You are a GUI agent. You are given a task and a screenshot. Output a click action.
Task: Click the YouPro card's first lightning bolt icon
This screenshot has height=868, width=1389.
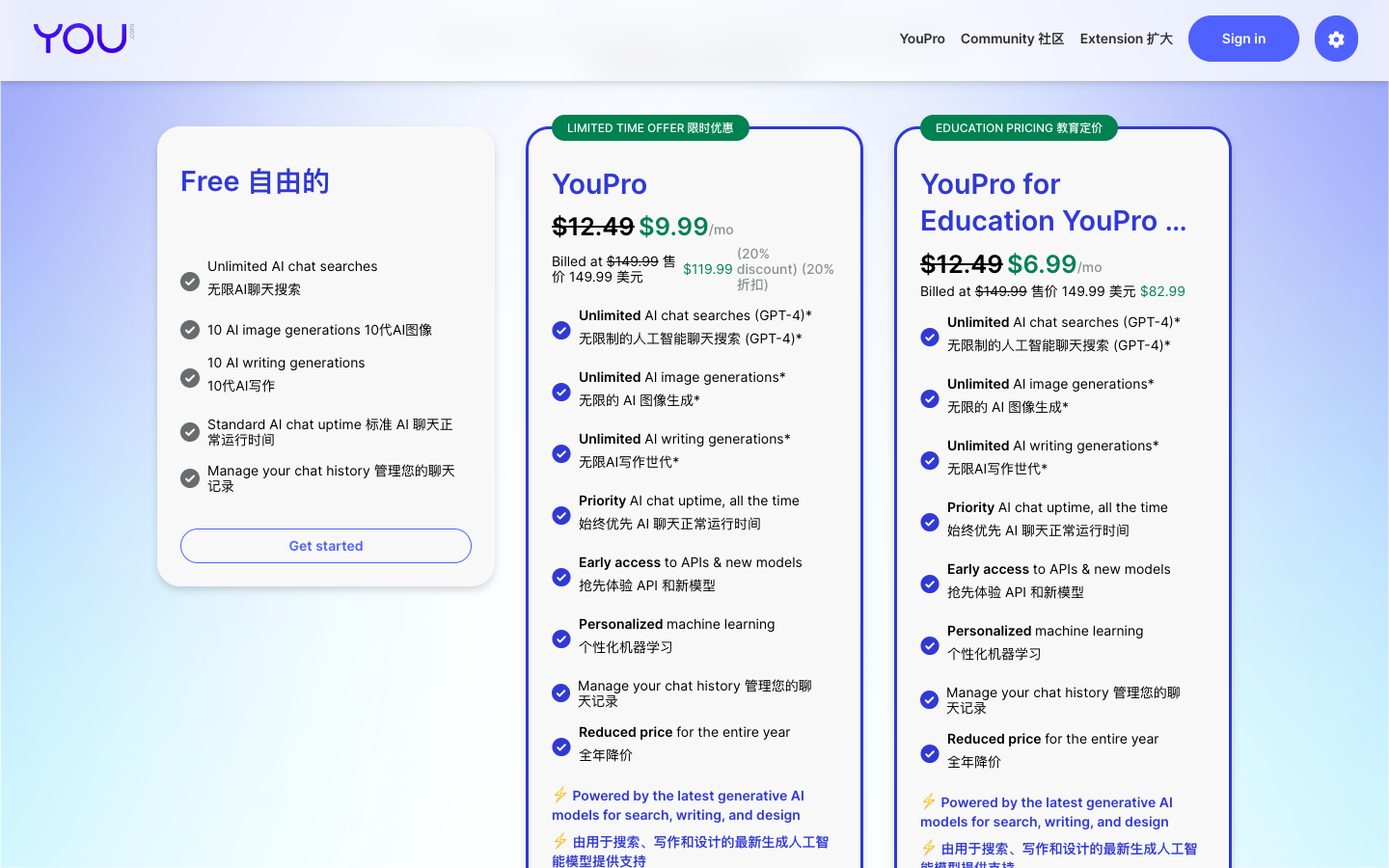click(x=559, y=795)
